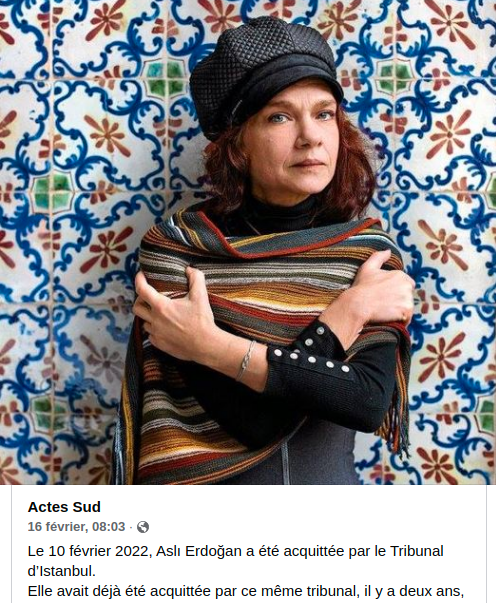The height and width of the screenshot is (603, 496).
Task: Click the line starting Elle avait déjà
Action: pos(245,591)
